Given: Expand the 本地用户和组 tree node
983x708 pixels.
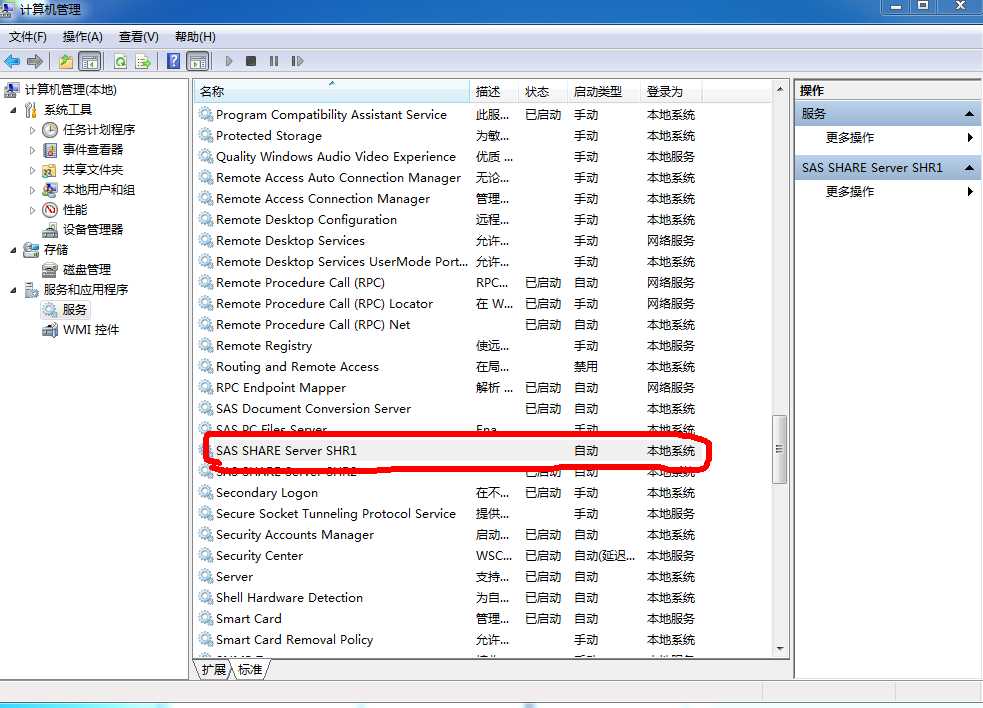Looking at the screenshot, I should pyautogui.click(x=33, y=190).
